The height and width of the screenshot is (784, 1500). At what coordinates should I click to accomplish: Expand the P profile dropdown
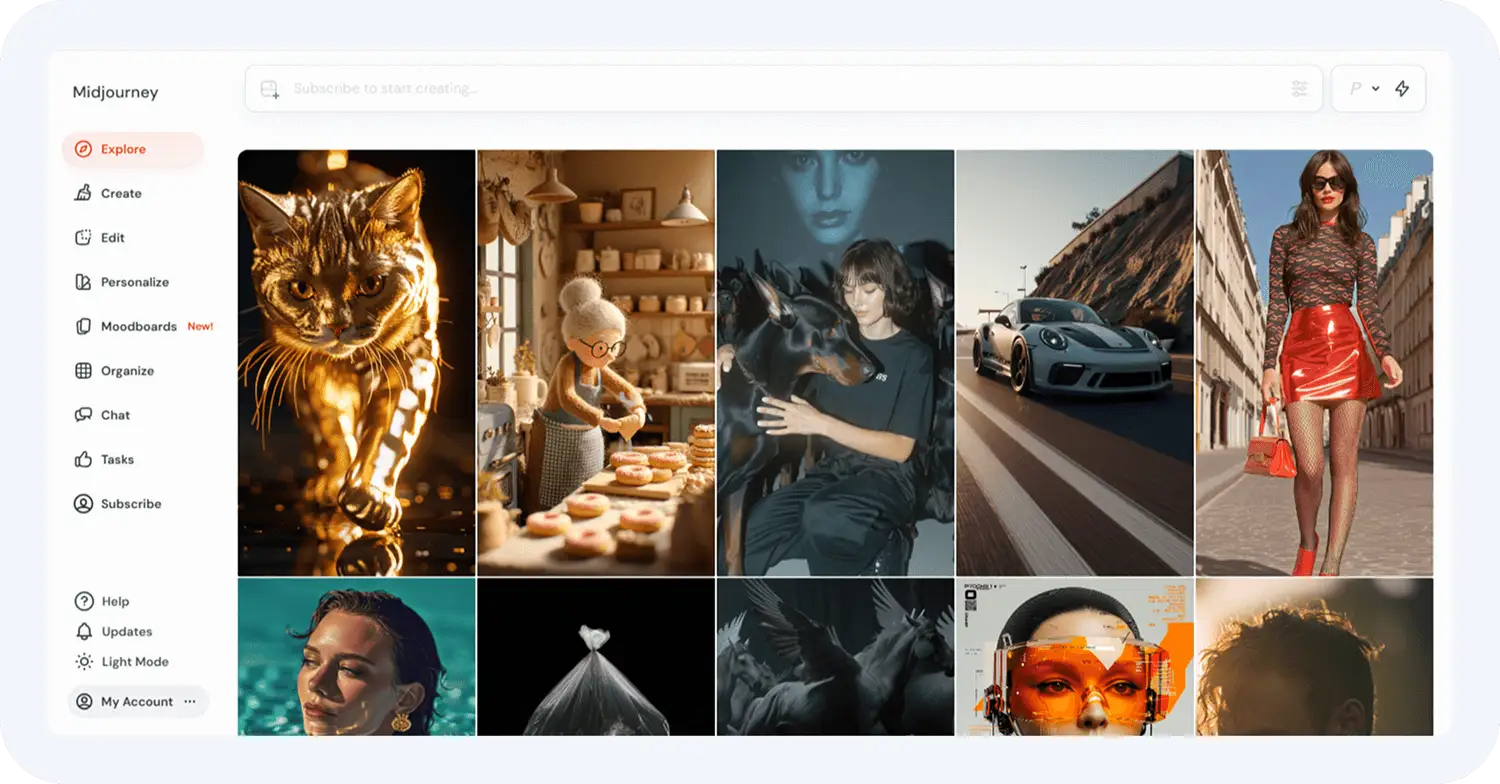coord(1364,88)
